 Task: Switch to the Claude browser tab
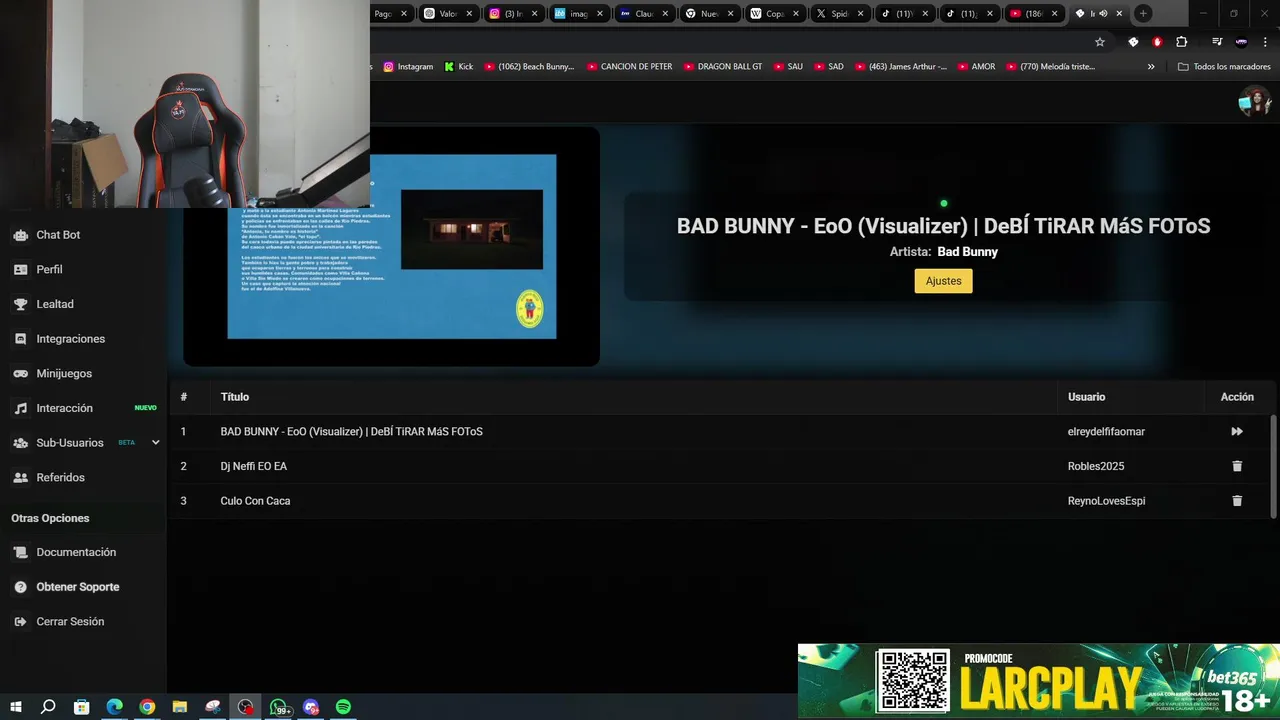(x=643, y=14)
